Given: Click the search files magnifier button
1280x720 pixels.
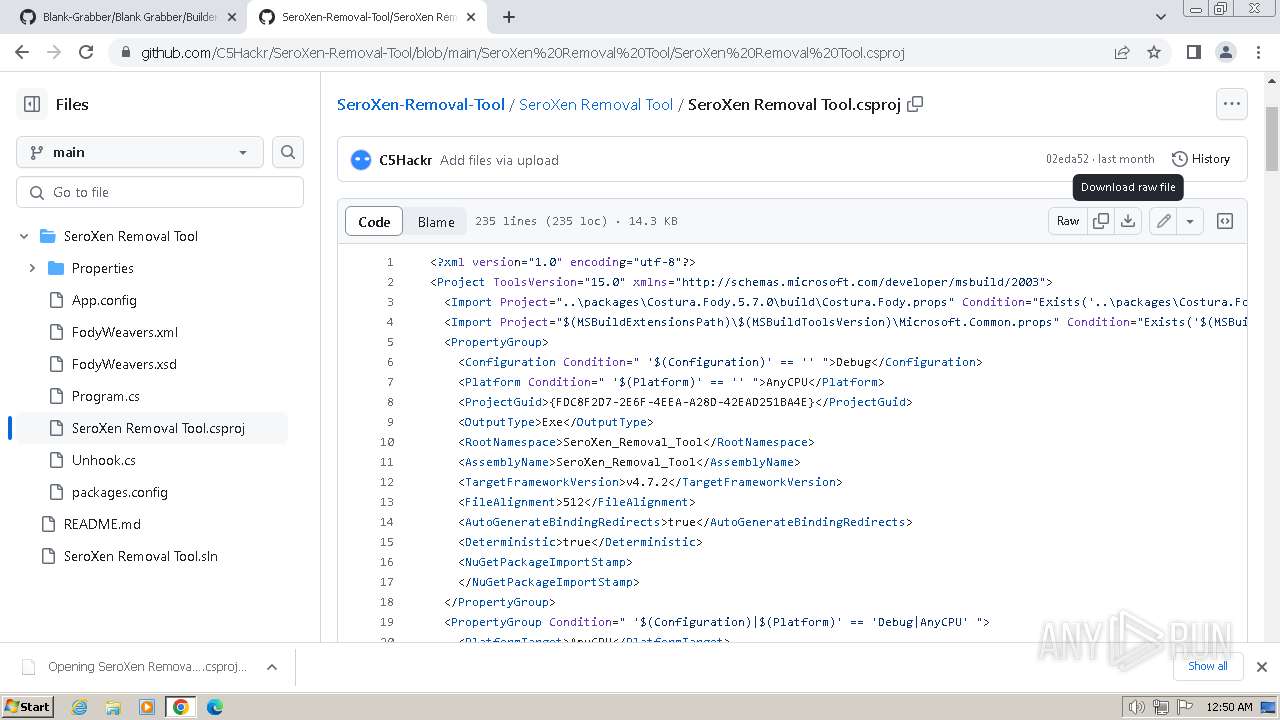Looking at the screenshot, I should click(x=288, y=152).
